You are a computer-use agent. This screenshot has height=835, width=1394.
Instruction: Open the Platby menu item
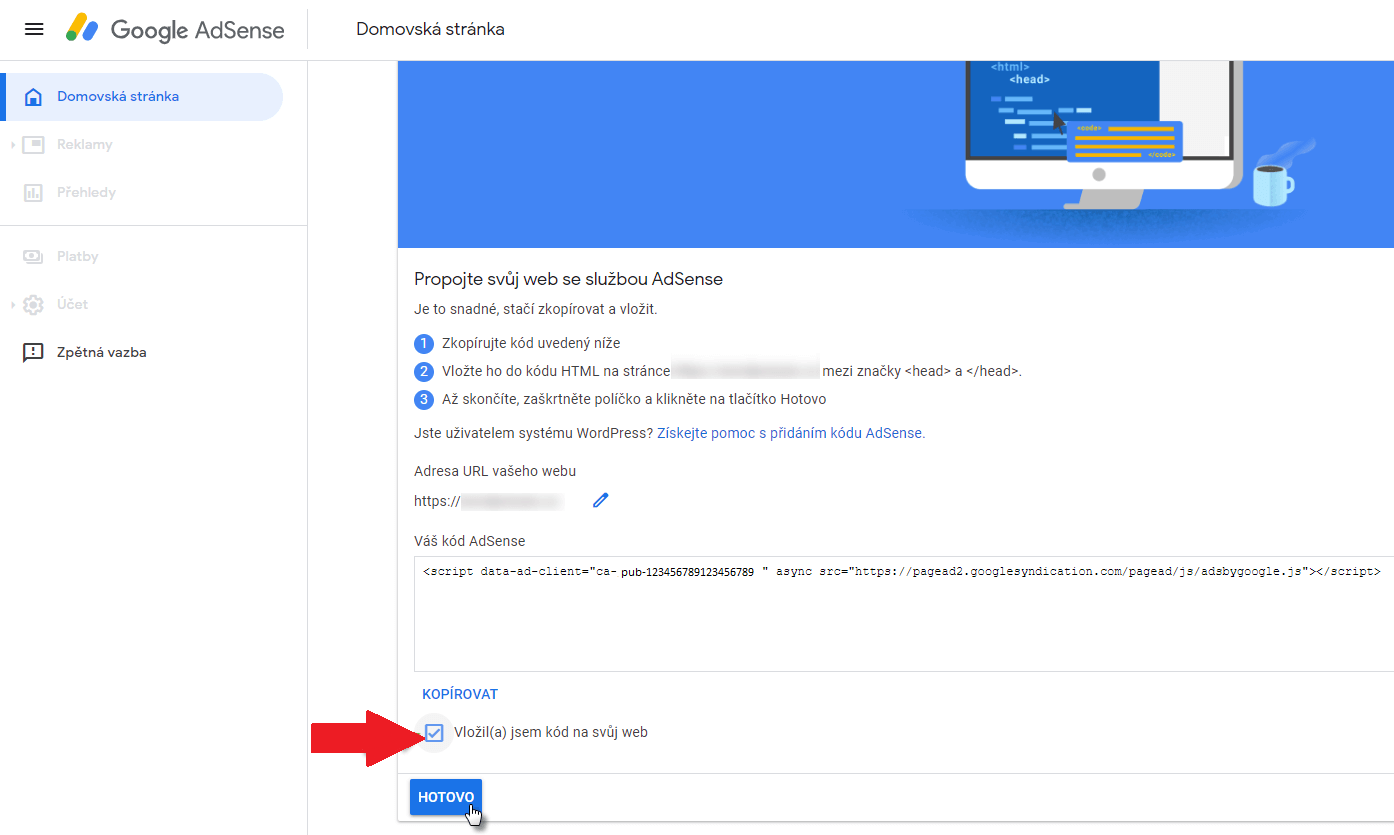(78, 257)
